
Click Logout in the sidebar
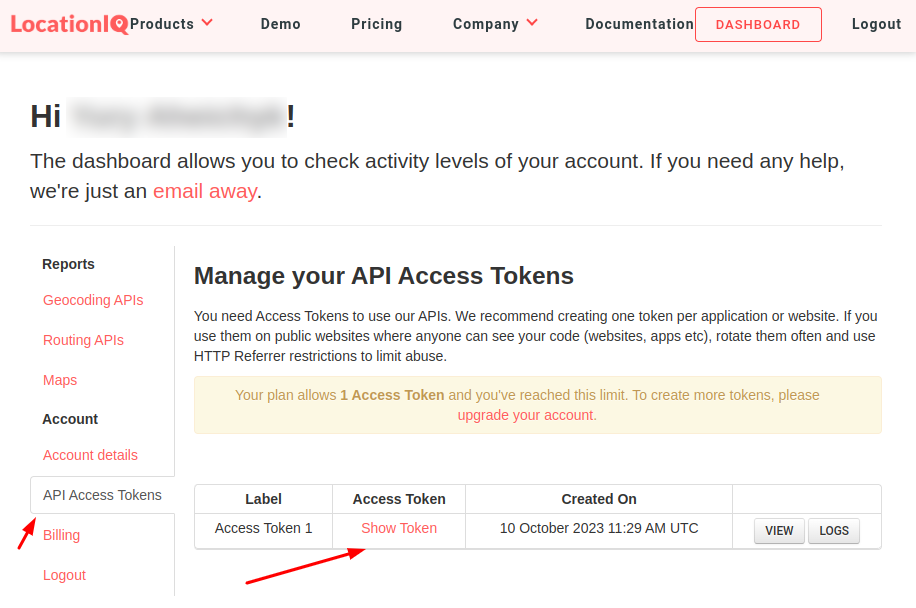coord(64,575)
